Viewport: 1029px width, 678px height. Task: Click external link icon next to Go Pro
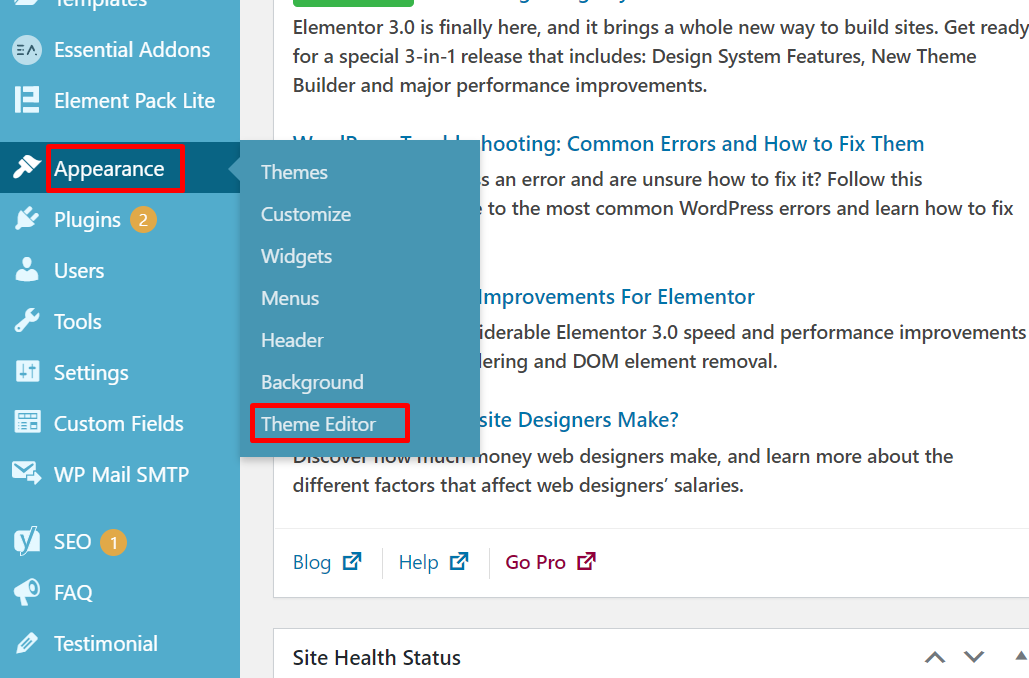[587, 561]
